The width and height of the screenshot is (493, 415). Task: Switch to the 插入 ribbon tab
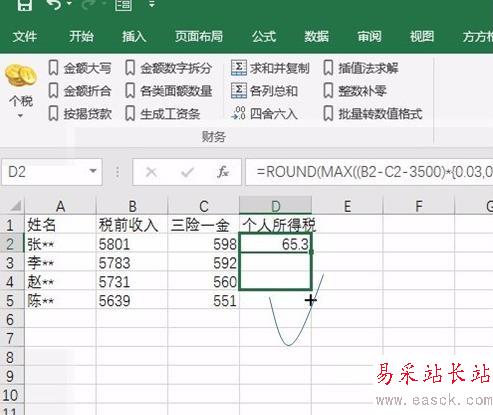coord(134,36)
